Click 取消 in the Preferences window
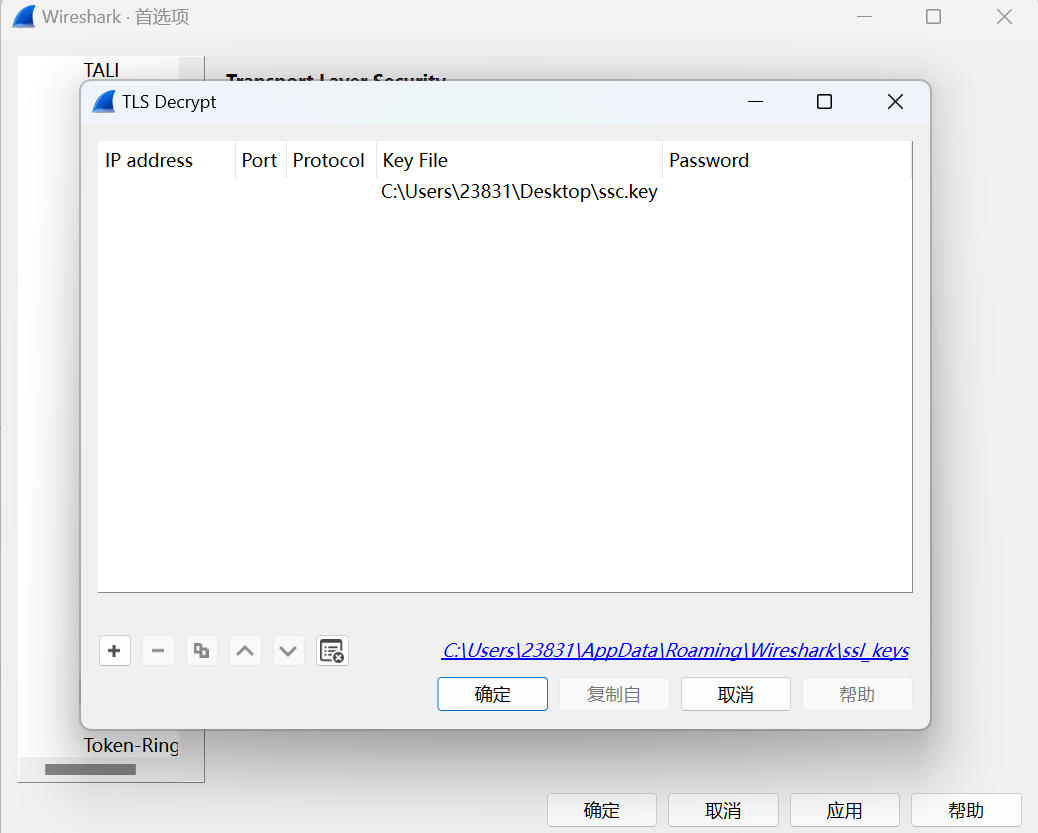The height and width of the screenshot is (833, 1038). tap(723, 810)
